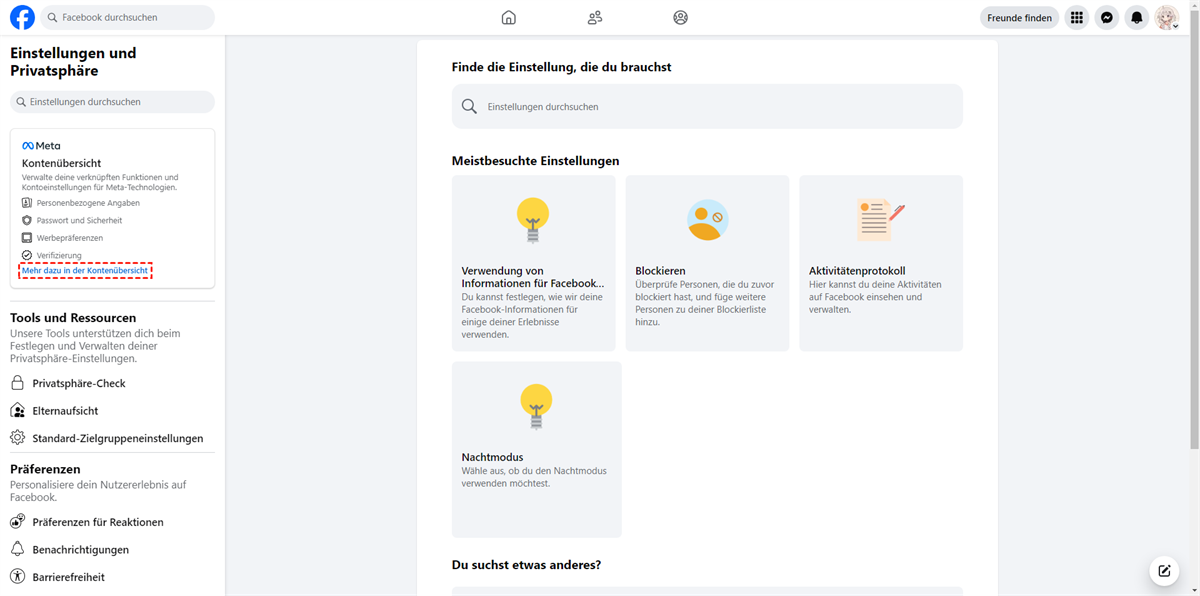Viewport: 1200px width, 596px height.
Task: Click the person icon beside Personenbezogene Angaben
Action: pyautogui.click(x=27, y=203)
